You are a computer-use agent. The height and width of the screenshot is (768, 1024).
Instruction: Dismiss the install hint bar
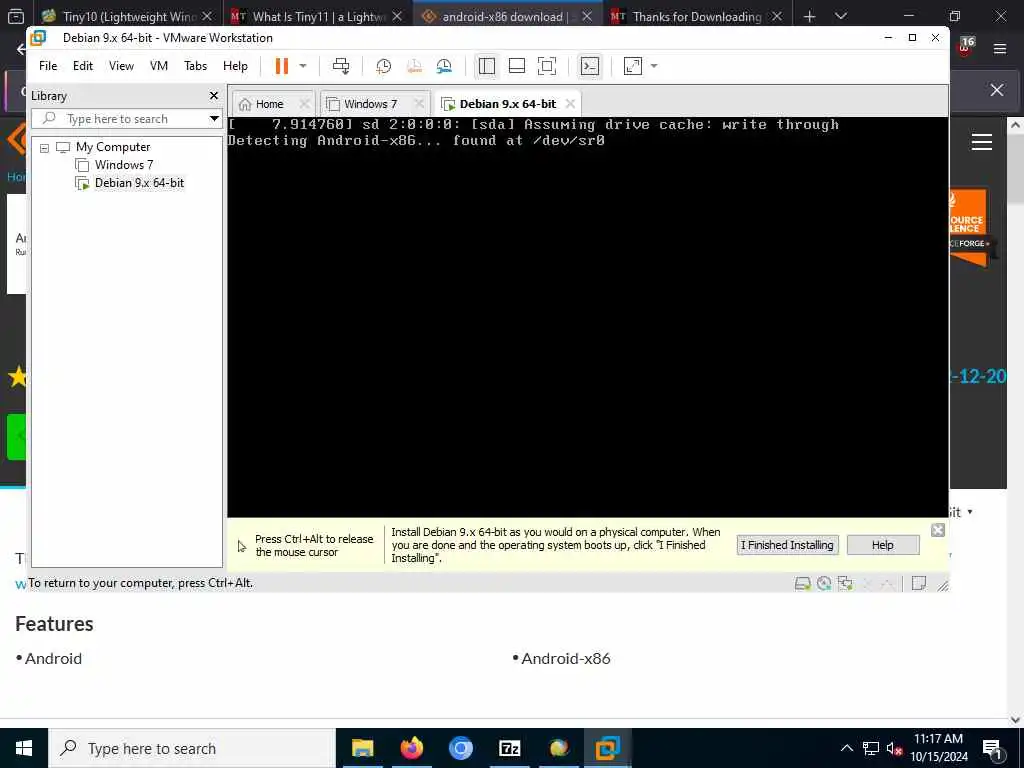click(938, 530)
